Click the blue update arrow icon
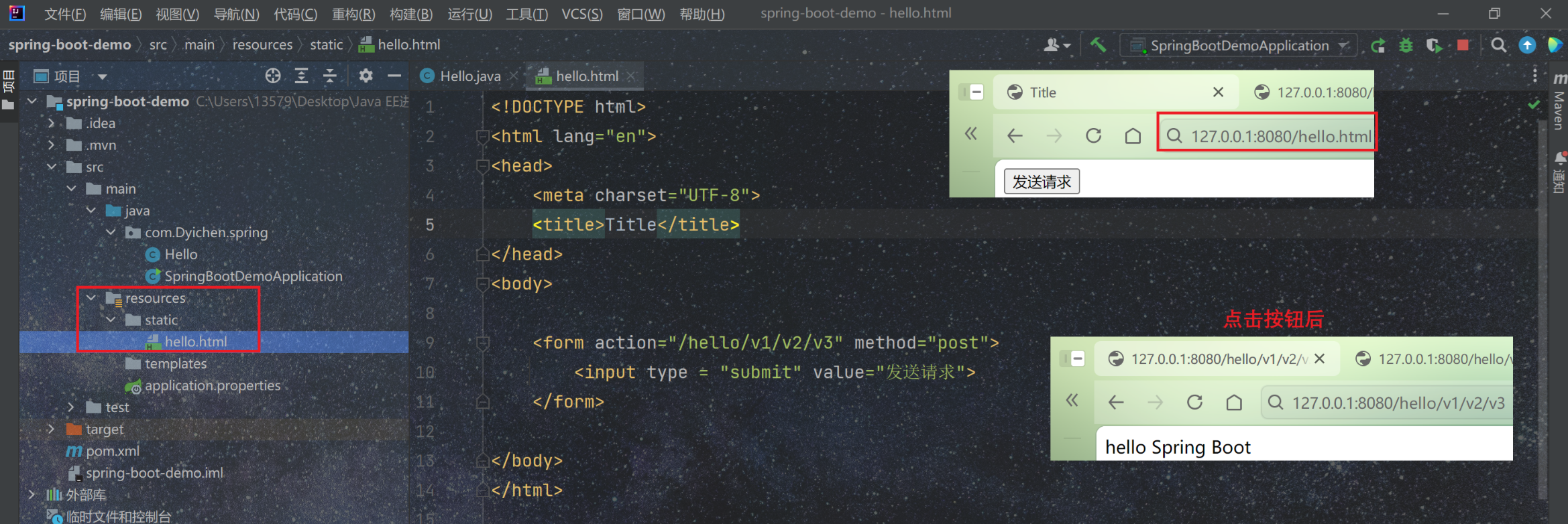This screenshot has width=1568, height=524. [1527, 45]
